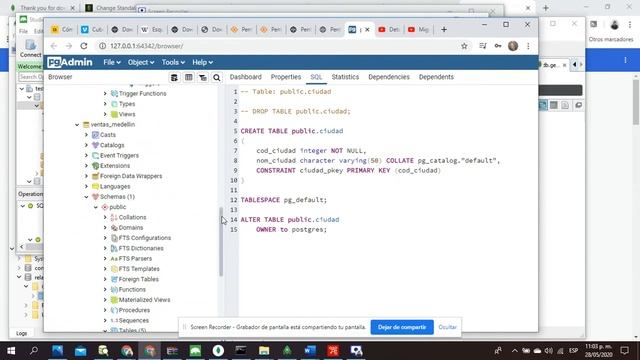Screen dimensions: 640x360
Task: Reload the pgAdmin browser page
Action: 84,46
